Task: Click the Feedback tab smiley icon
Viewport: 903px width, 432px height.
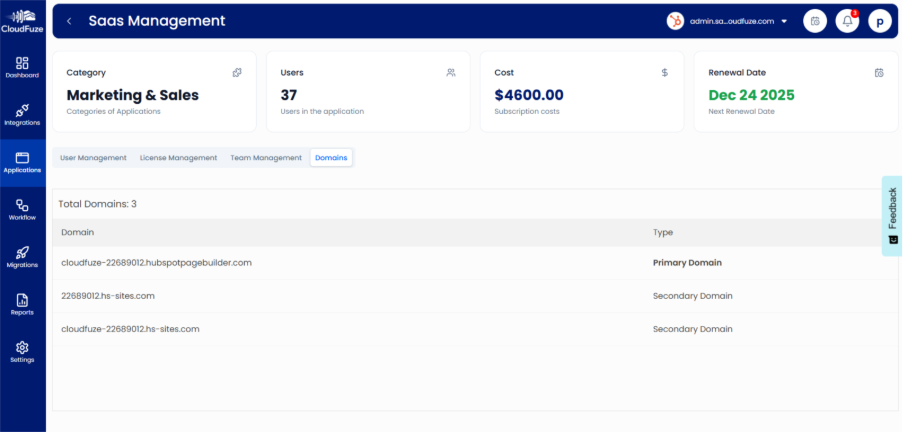Action: coord(893,239)
